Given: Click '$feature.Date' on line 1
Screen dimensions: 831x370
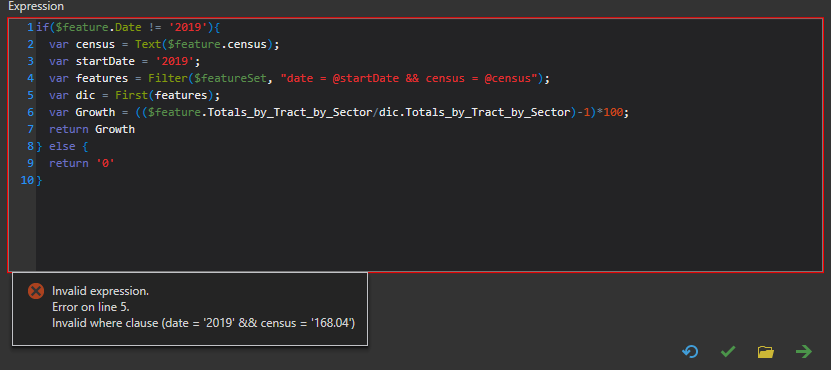Looking at the screenshot, I should coord(99,27).
